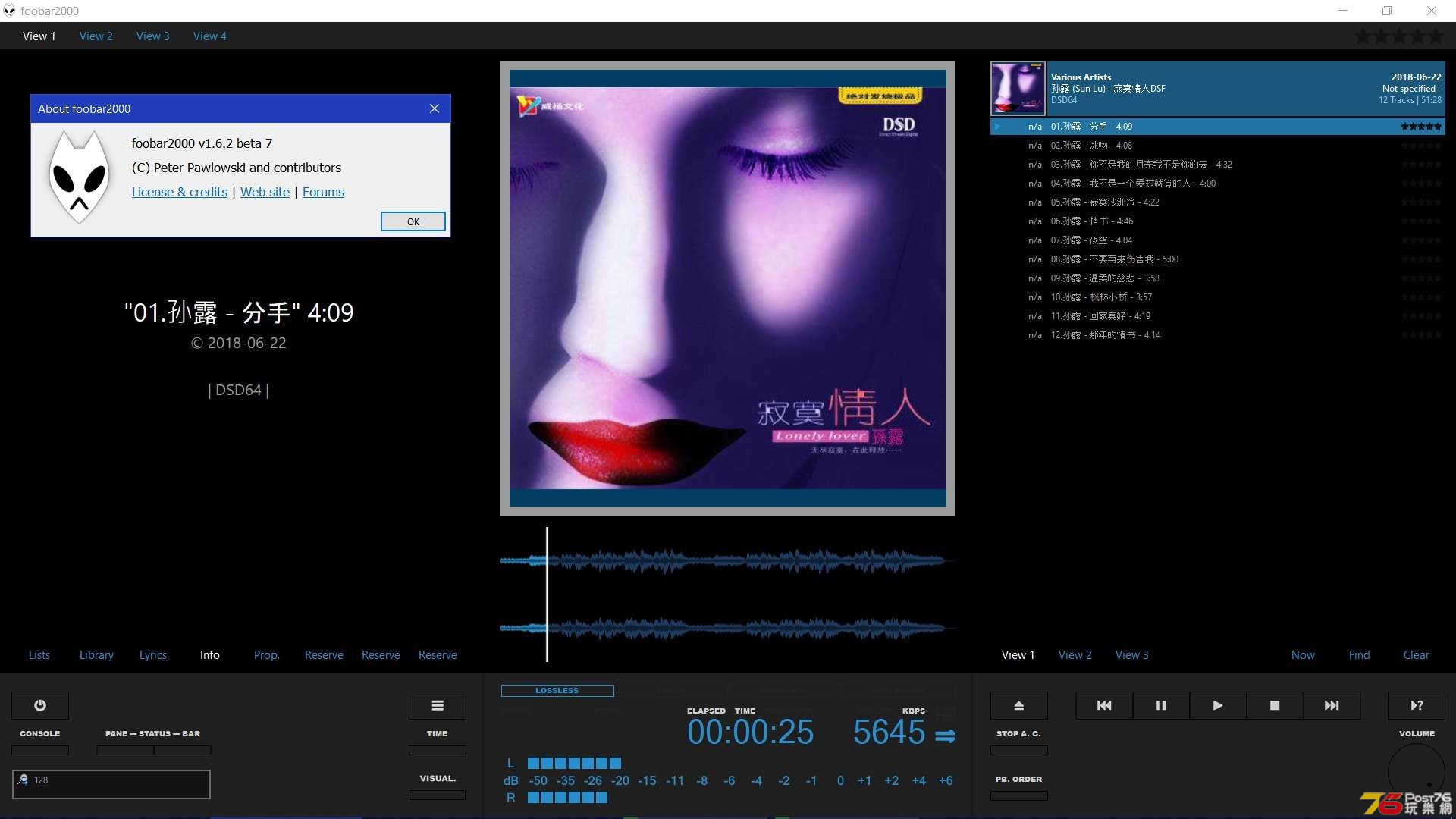Screen dimensions: 1456x819
Task: Select track 06.孙露 - 情书 - 4:46
Action: point(1218,221)
